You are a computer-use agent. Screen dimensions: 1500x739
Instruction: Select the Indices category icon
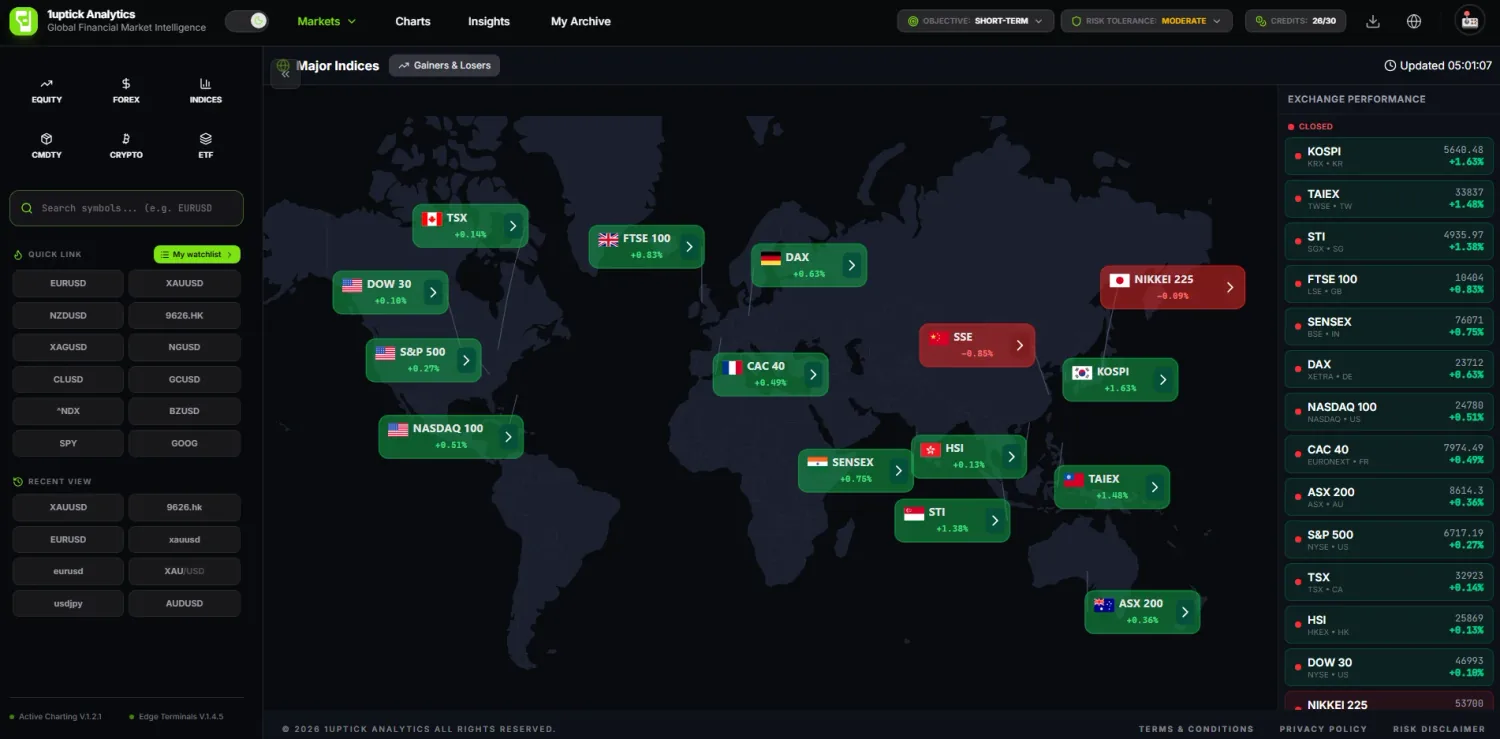pos(206,90)
